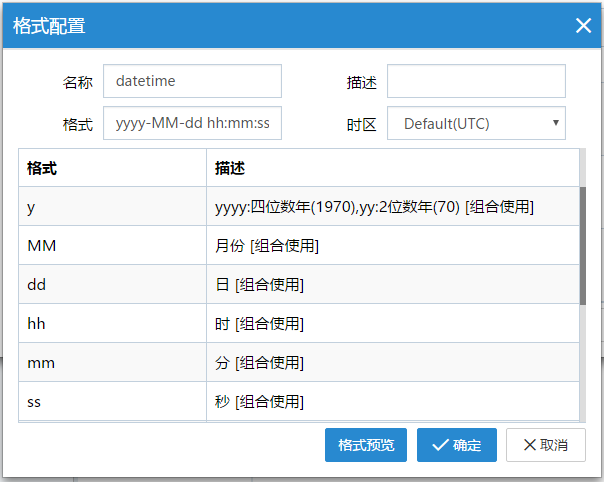The width and height of the screenshot is (604, 482).
Task: Cancel using the 取消 button
Action: (x=546, y=445)
